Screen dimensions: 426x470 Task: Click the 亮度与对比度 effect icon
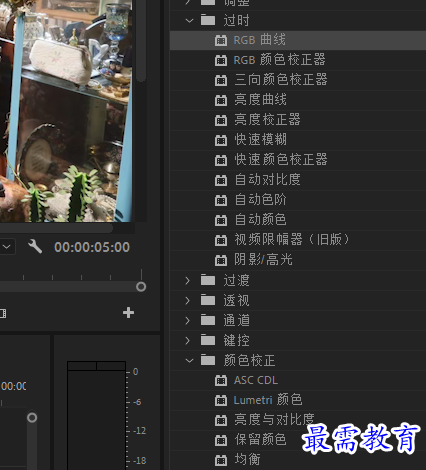(221, 420)
